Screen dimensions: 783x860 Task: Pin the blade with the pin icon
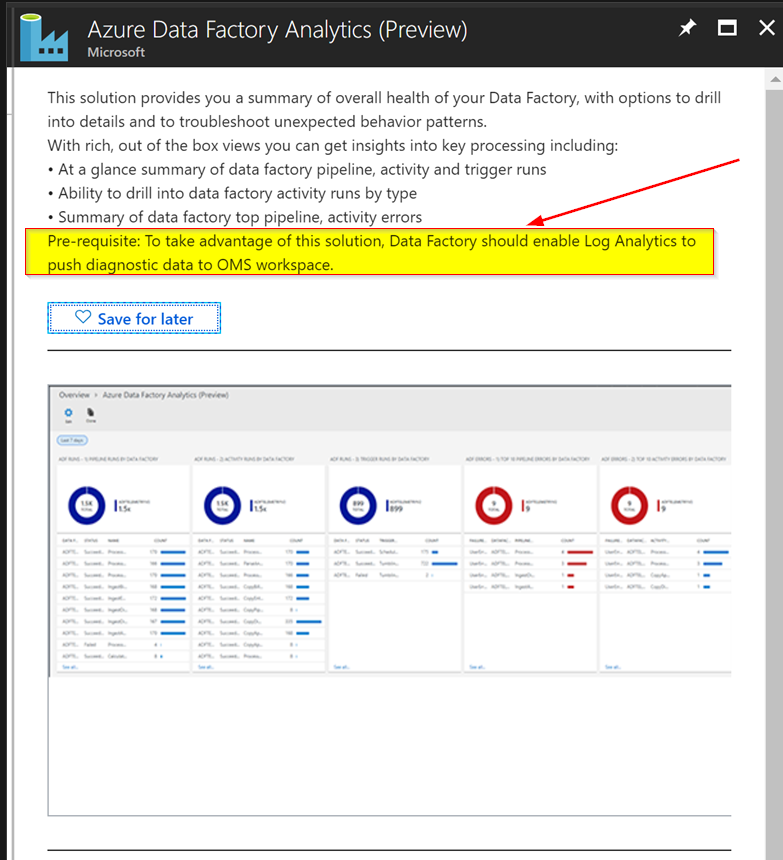click(x=687, y=28)
